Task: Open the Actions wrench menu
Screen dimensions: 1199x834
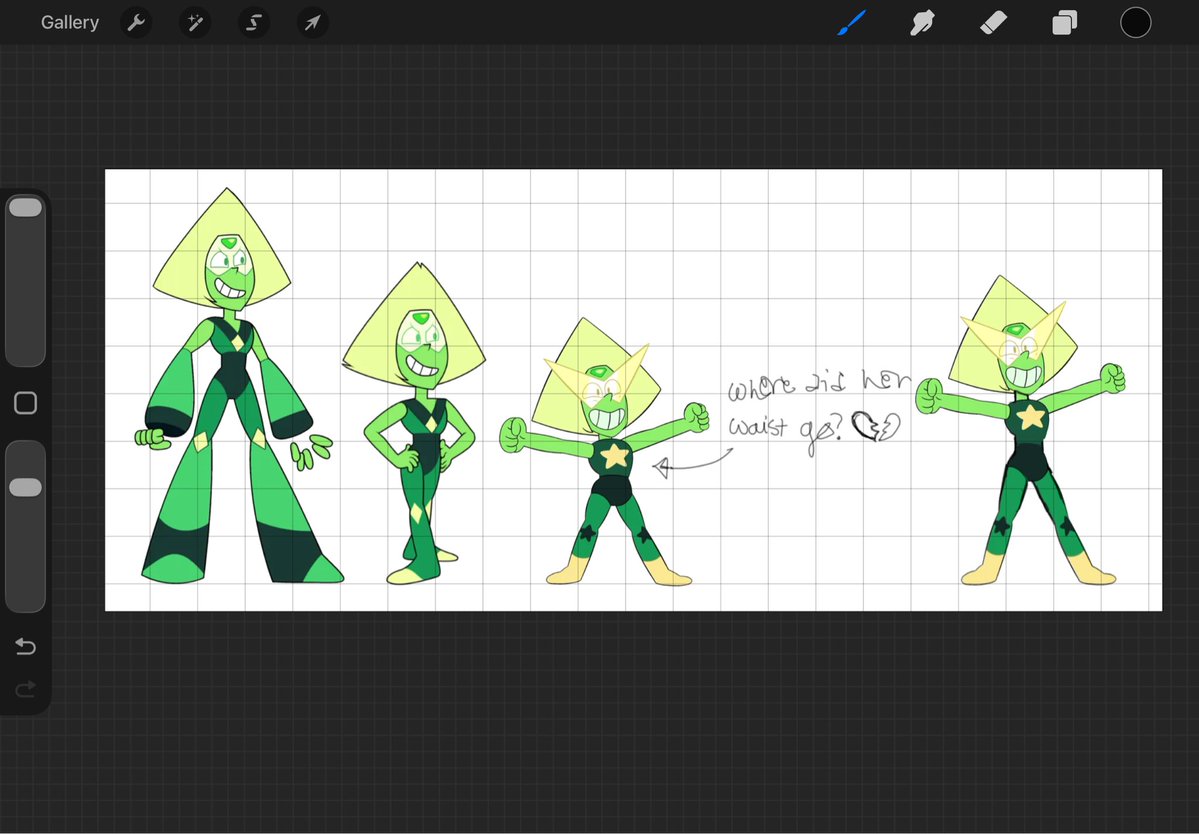Action: [136, 23]
